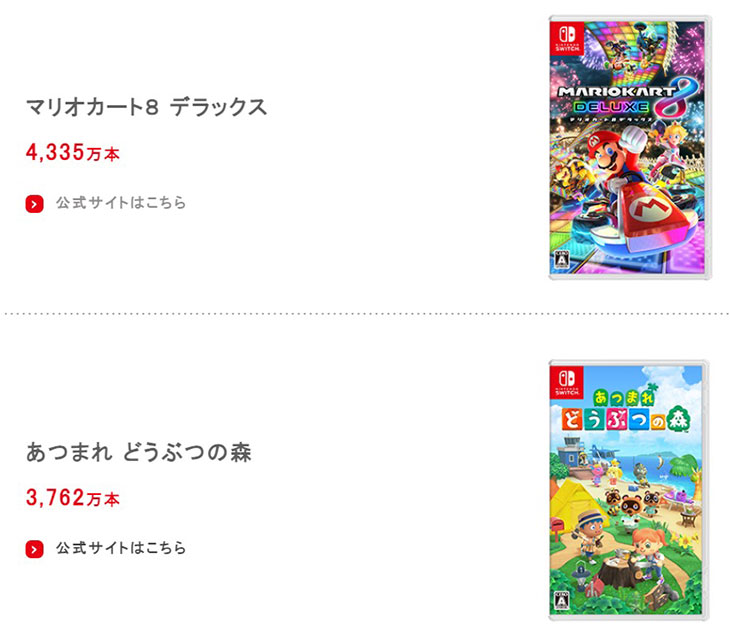
Task: Open 公式サイトはこちら link under あつまれ どうぶつの森
Action: (120, 548)
